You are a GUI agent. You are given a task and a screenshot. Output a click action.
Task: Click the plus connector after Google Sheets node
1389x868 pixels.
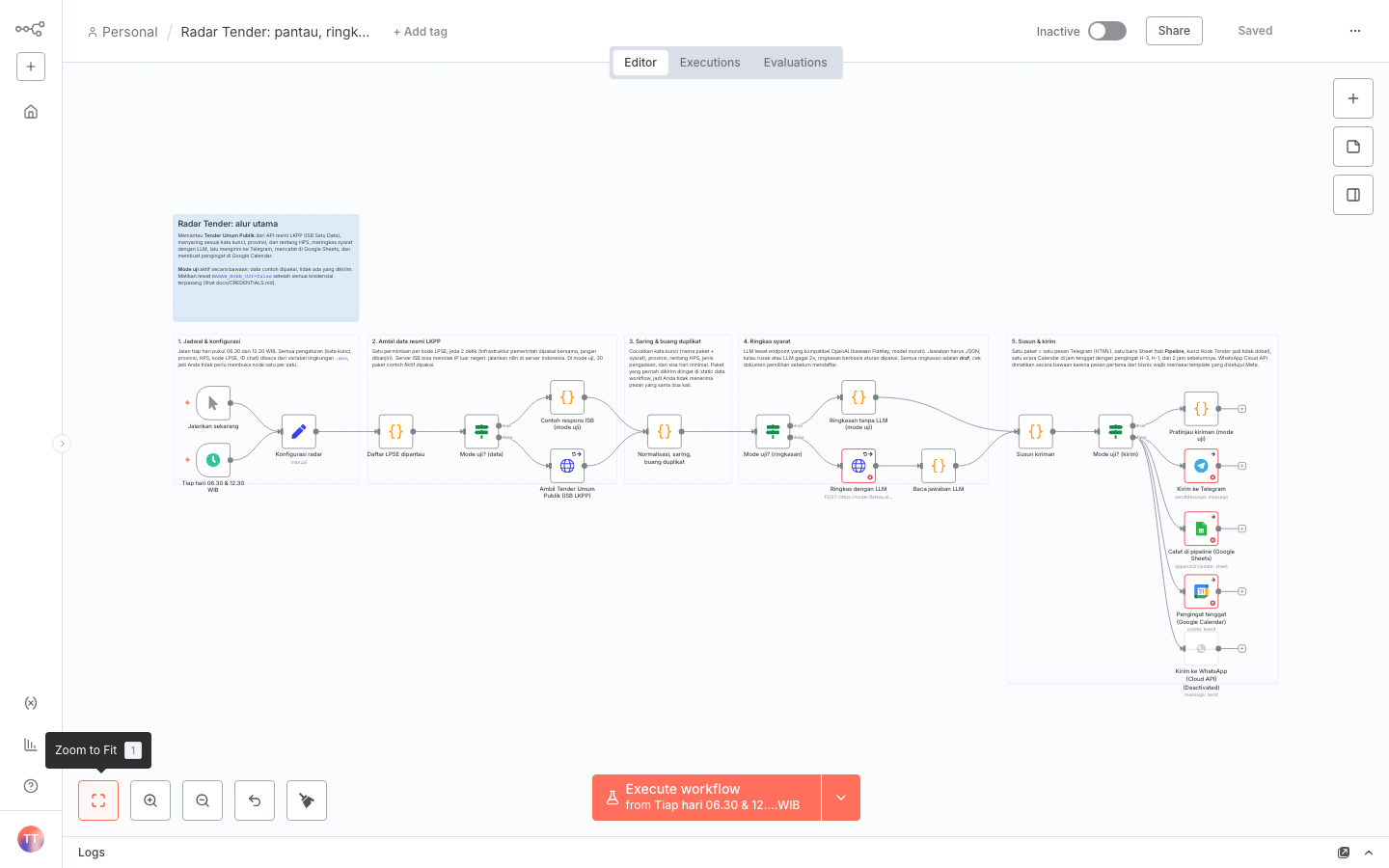[1242, 529]
